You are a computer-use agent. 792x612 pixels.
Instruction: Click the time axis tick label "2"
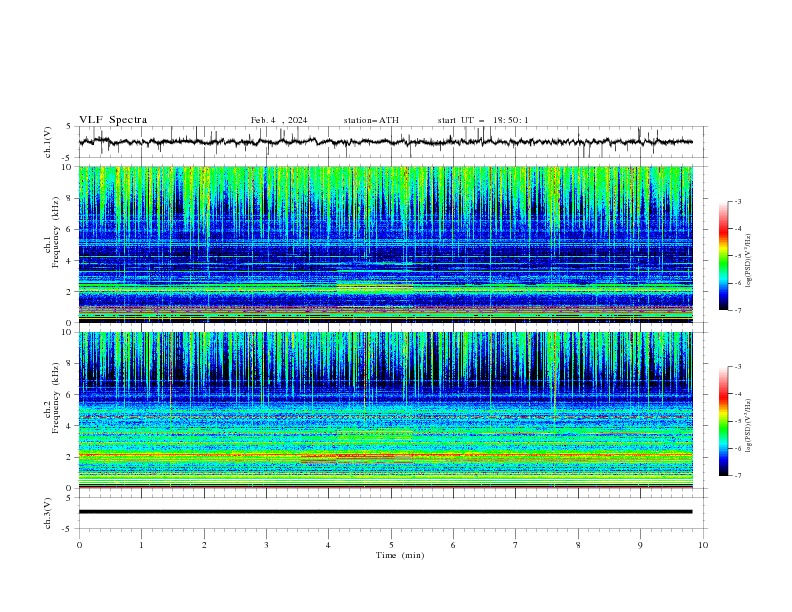point(204,545)
